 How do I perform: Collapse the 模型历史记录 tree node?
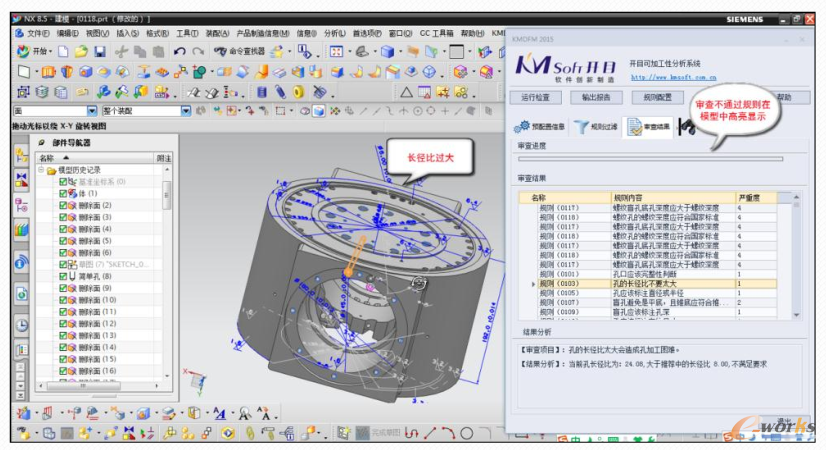click(42, 170)
